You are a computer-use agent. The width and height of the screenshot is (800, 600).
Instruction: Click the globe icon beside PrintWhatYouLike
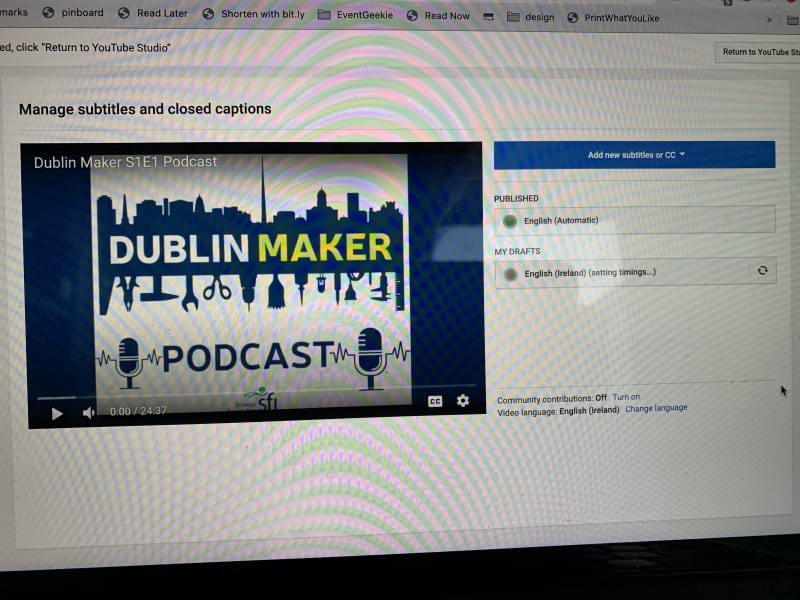click(x=572, y=18)
